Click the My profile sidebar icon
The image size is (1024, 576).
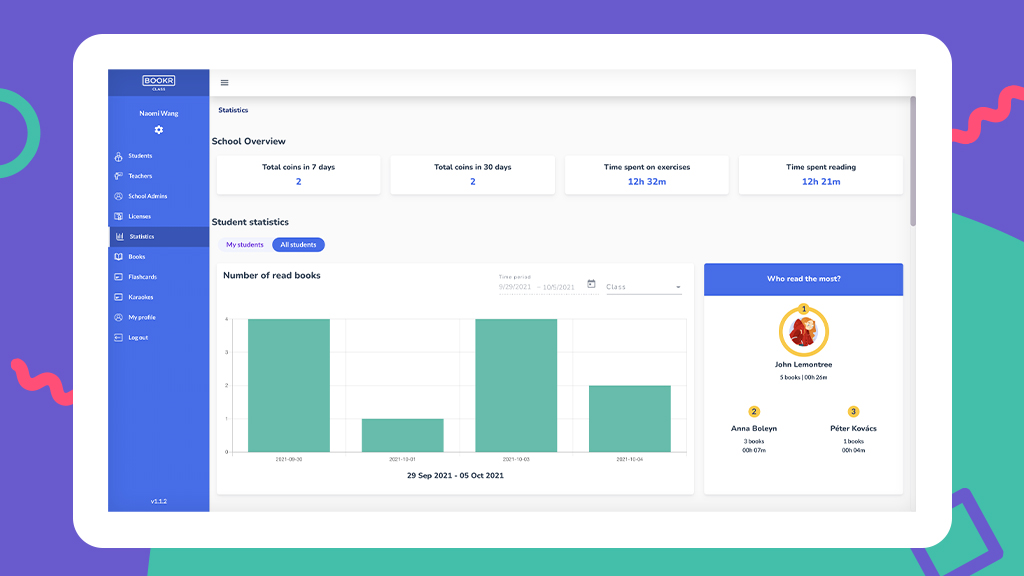point(118,317)
